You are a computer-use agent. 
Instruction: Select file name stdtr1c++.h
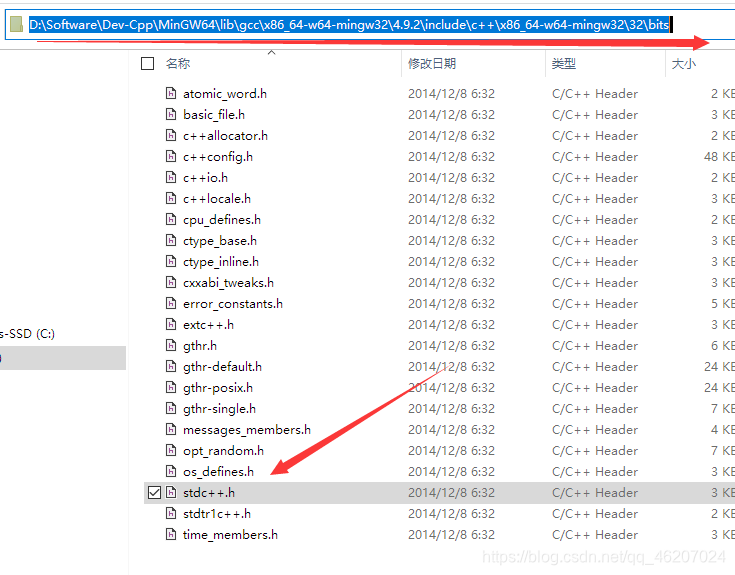point(217,514)
